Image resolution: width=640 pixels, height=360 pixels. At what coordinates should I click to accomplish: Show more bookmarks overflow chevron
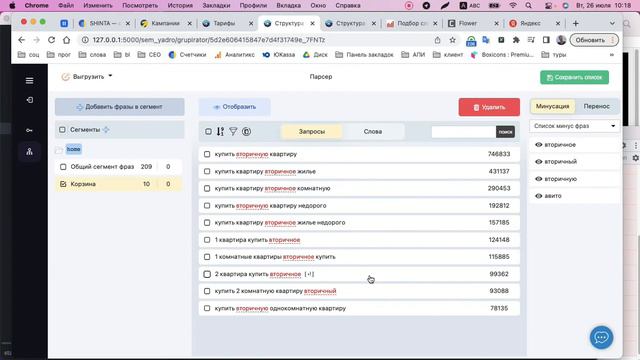[611, 55]
